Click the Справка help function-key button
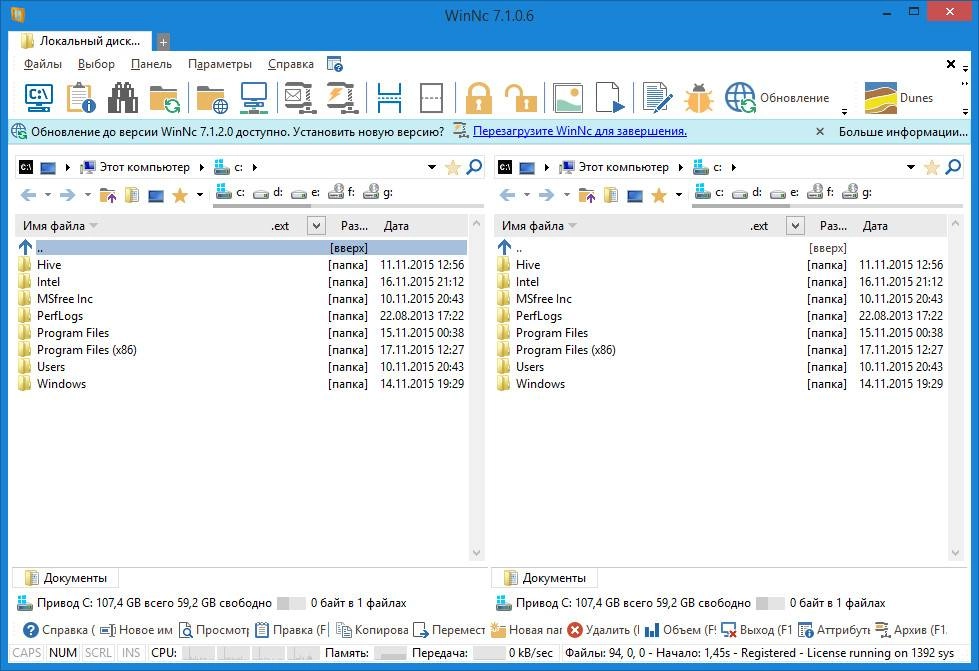This screenshot has width=979, height=671. click(59, 630)
